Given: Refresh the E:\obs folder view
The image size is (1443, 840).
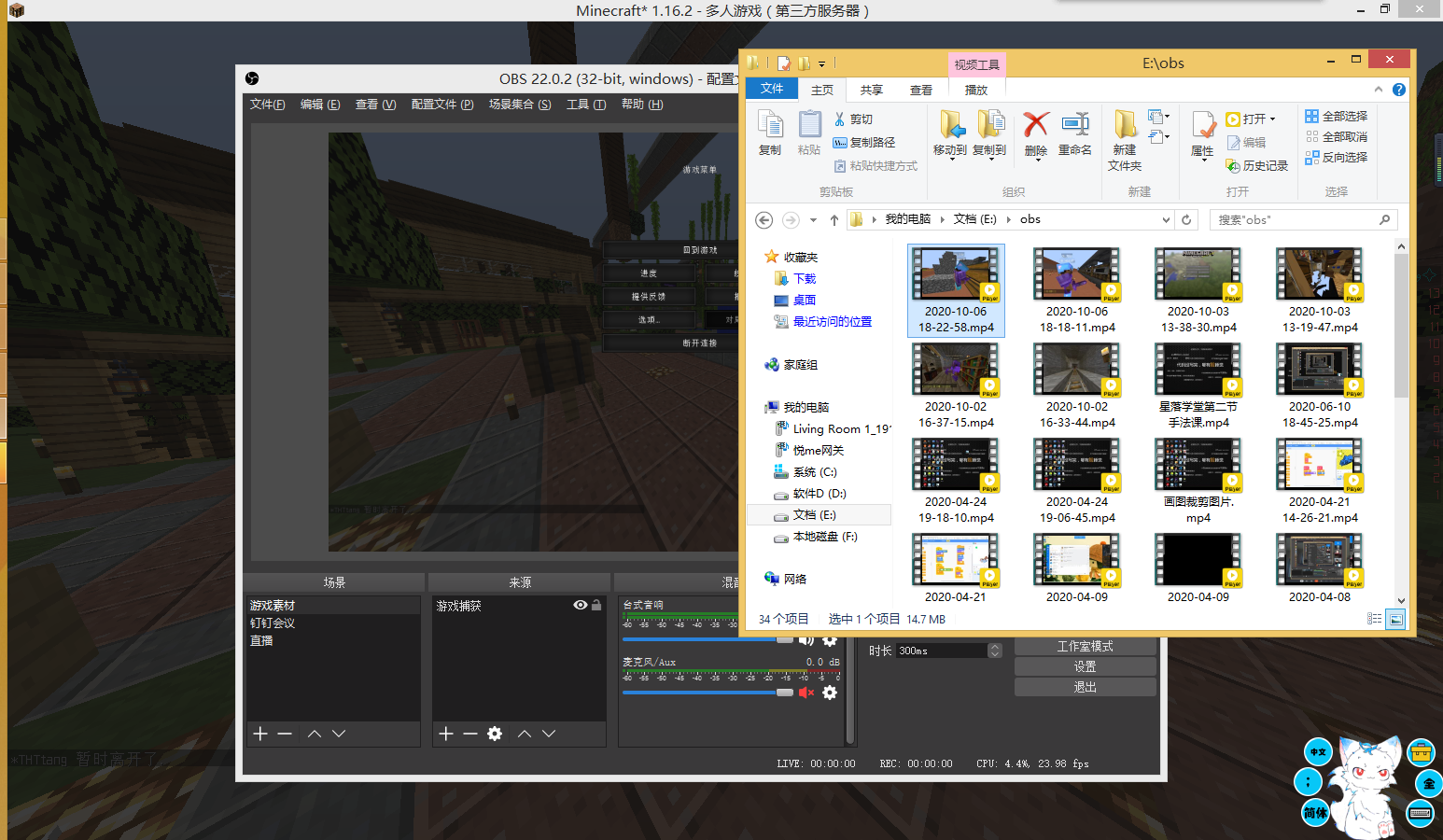Looking at the screenshot, I should pos(1186,220).
